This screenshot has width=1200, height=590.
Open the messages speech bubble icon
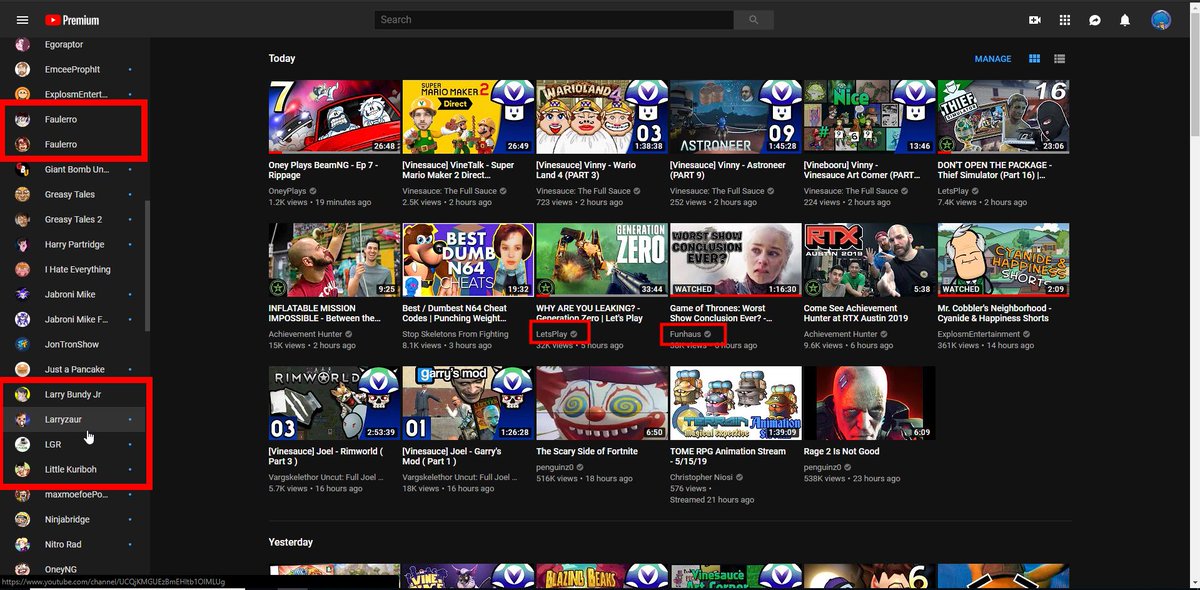(x=1095, y=20)
